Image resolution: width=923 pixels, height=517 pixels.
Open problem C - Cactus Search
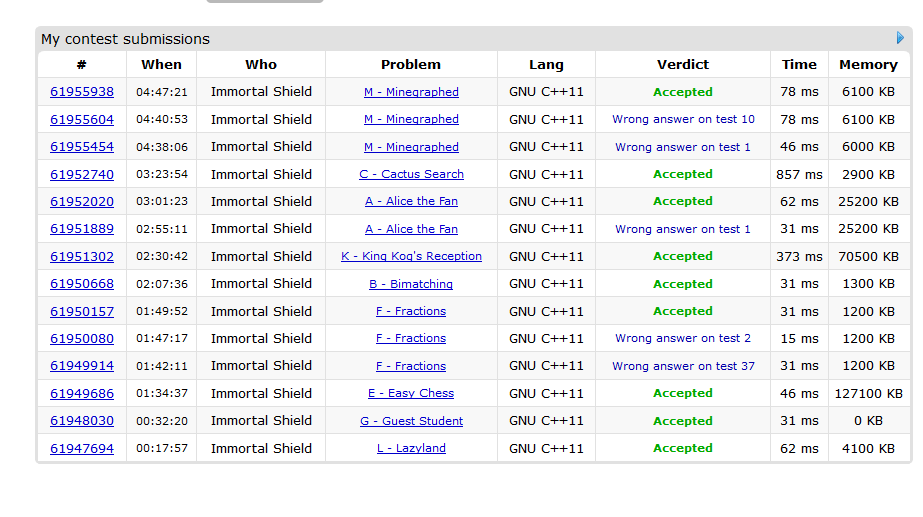click(411, 174)
